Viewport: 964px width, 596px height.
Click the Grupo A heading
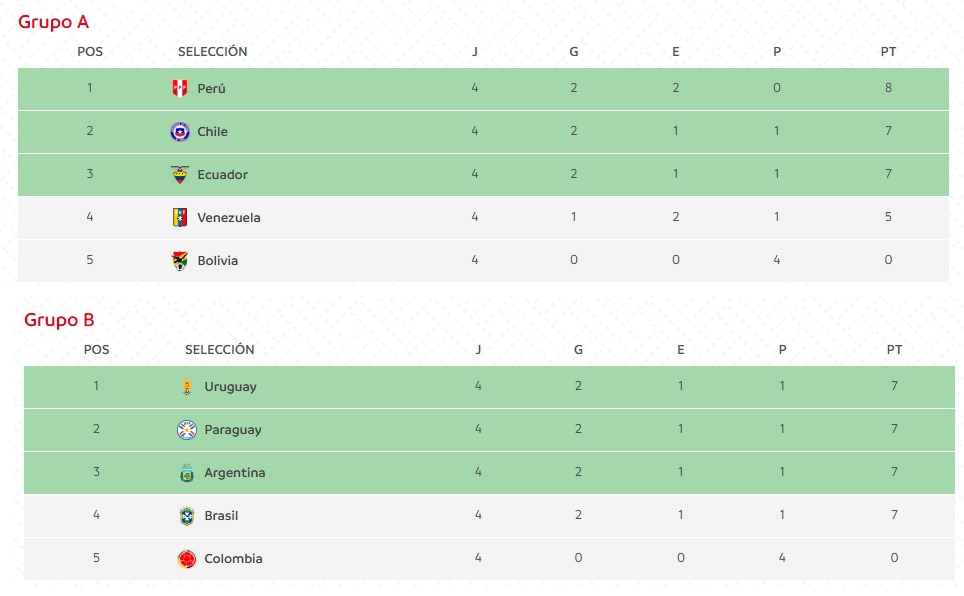click(52, 22)
